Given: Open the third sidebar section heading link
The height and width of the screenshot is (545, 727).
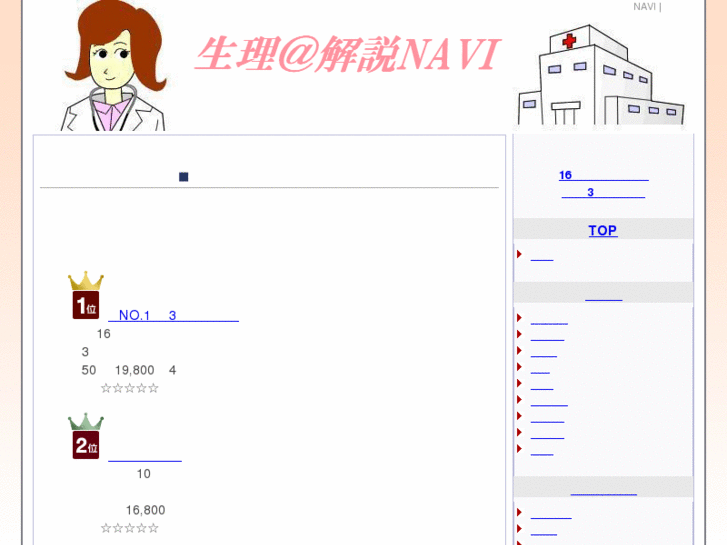Looking at the screenshot, I should (x=604, y=490).
